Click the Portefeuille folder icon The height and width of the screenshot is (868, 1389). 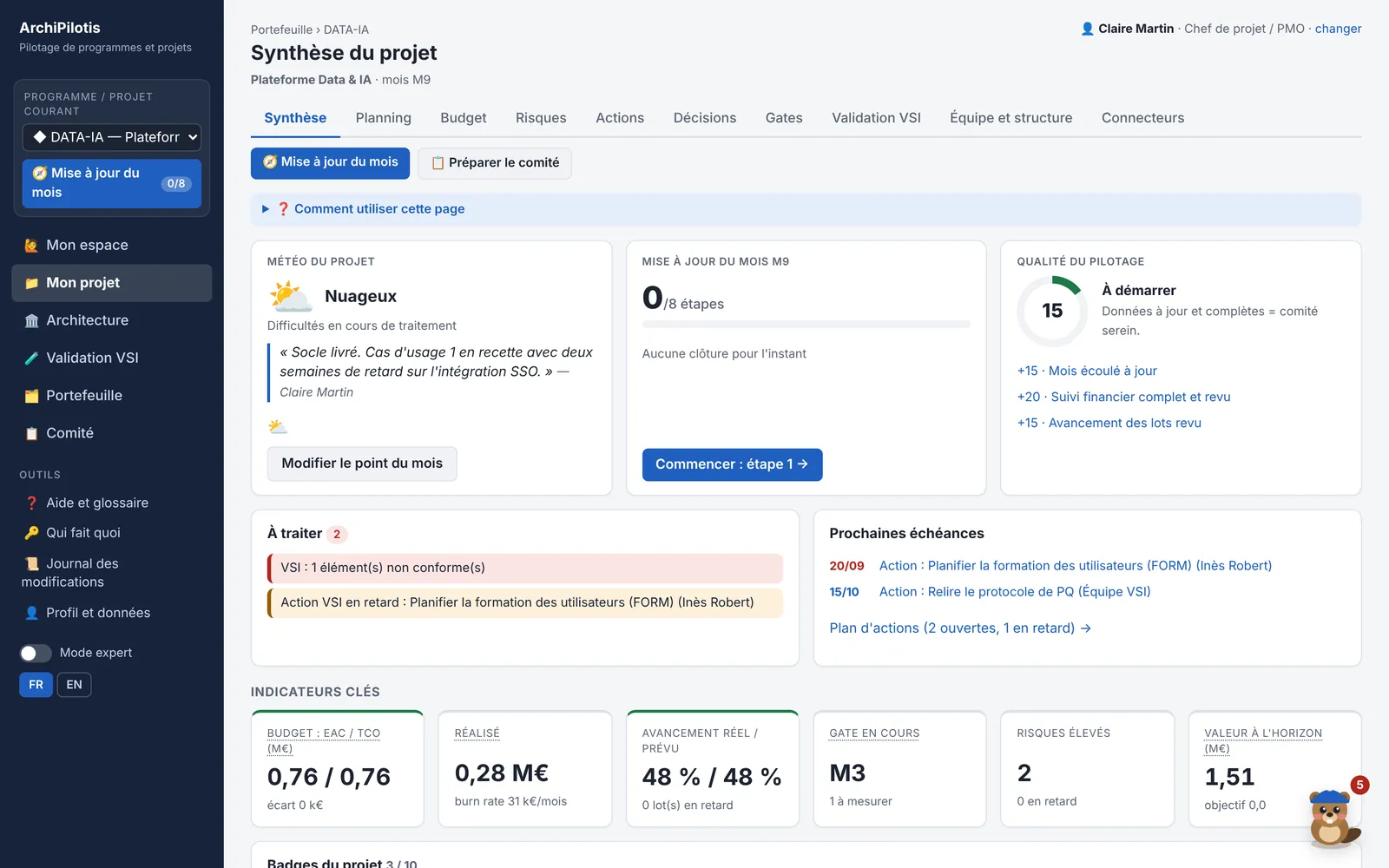(31, 396)
